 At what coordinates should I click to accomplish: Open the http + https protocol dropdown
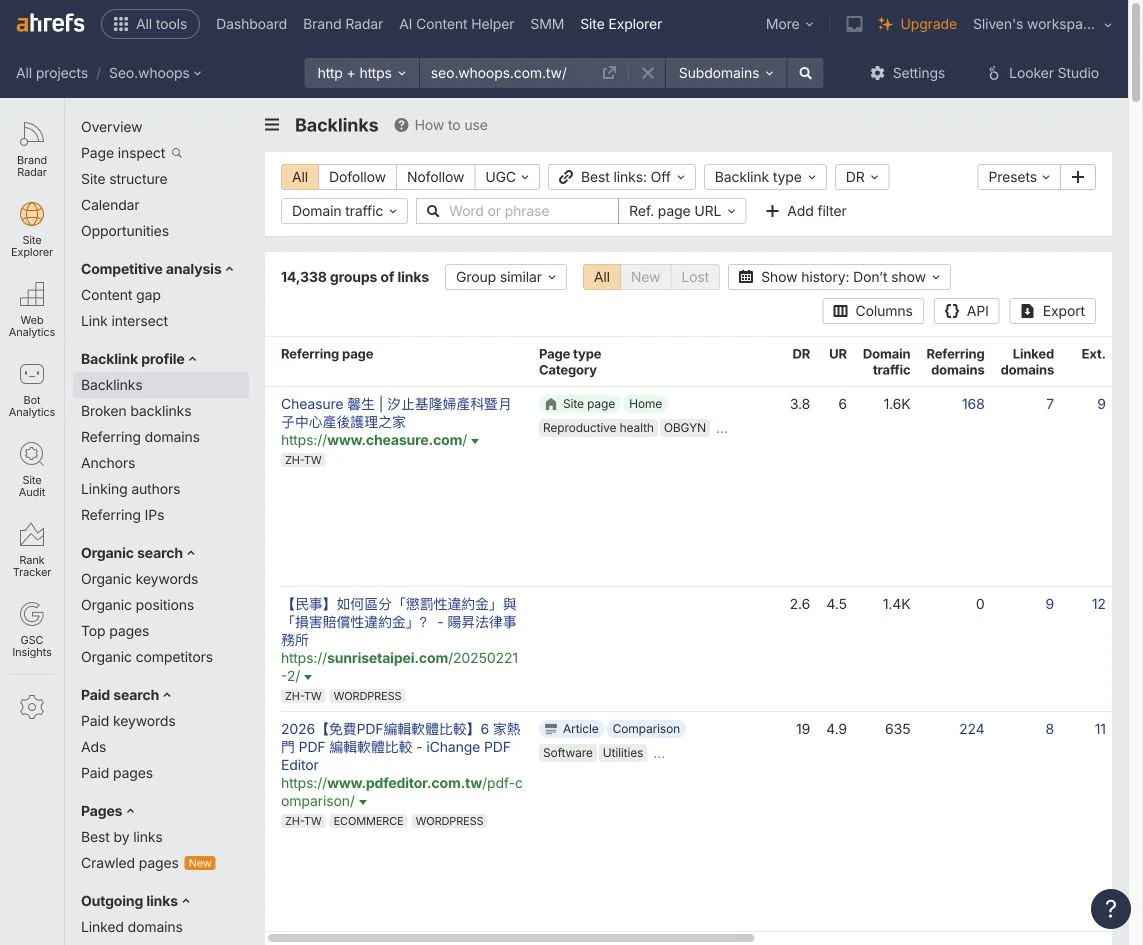[362, 73]
